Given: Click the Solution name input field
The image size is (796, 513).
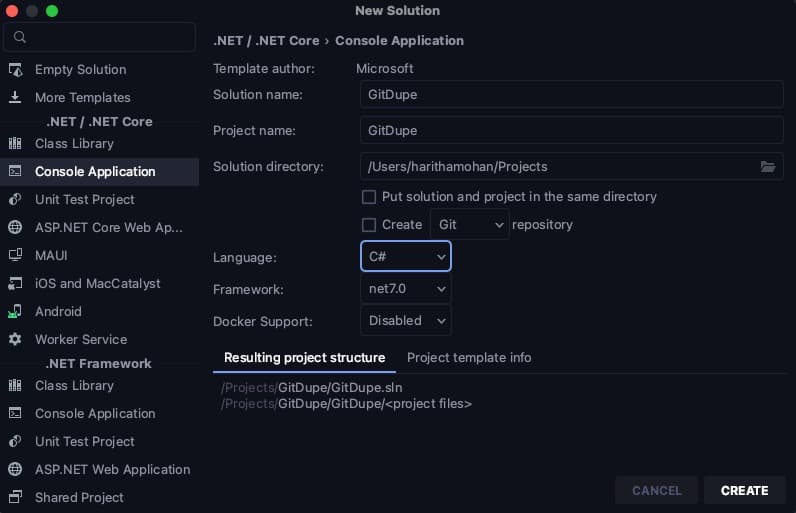Looking at the screenshot, I should [x=571, y=94].
